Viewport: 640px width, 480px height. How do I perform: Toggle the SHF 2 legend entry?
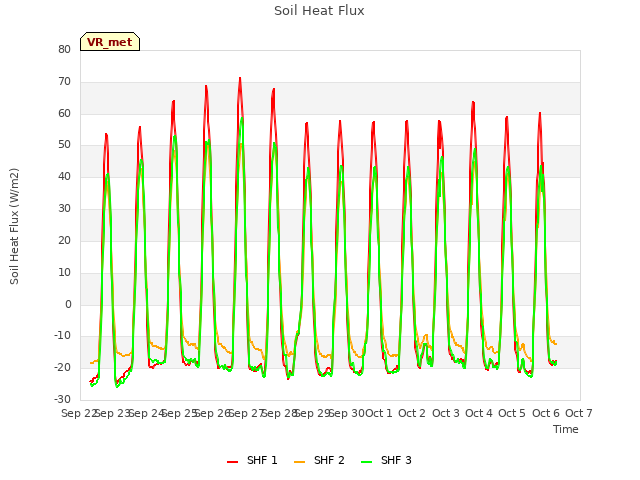(319, 460)
